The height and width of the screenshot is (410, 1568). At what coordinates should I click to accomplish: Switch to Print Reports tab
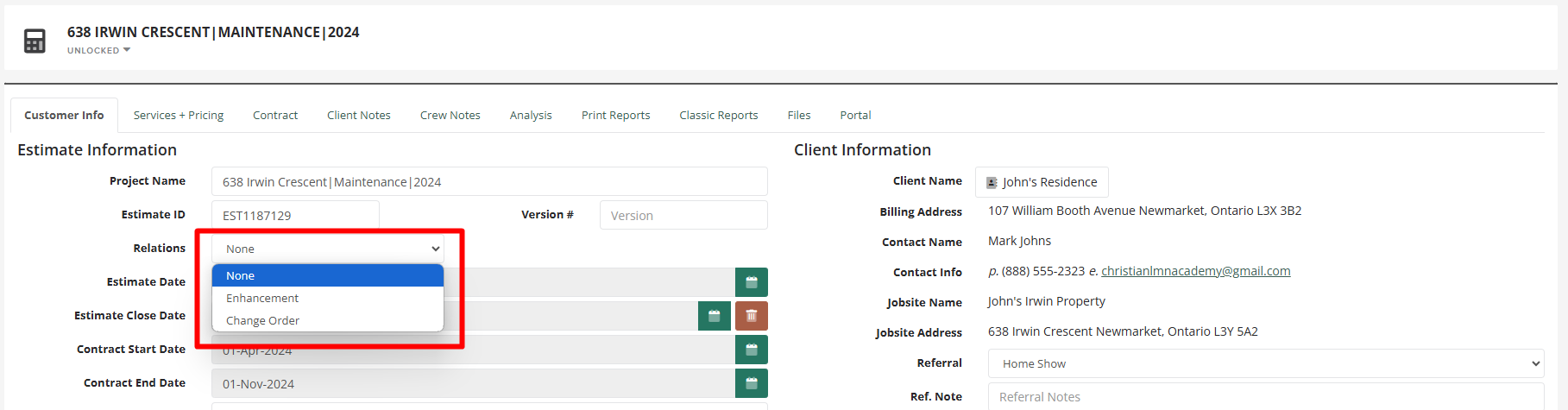point(616,115)
